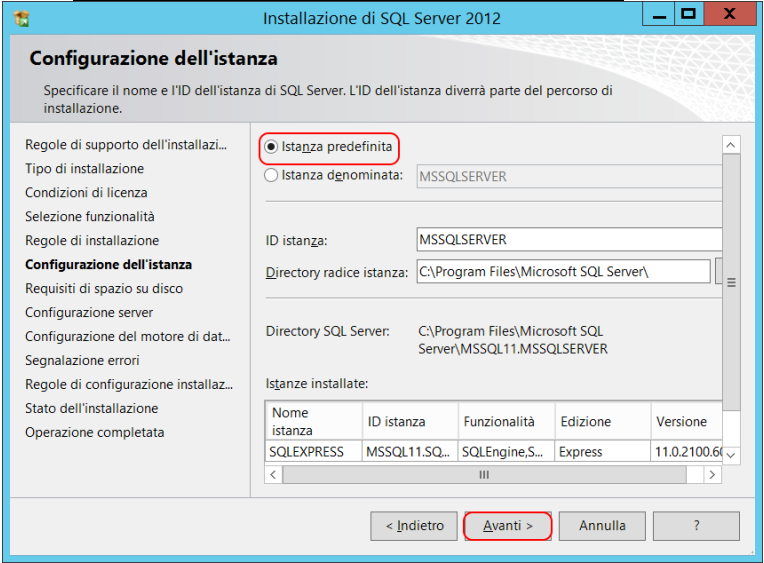Click the Stato dell'installazione step
Screen dimensions: 764x563
(92, 408)
